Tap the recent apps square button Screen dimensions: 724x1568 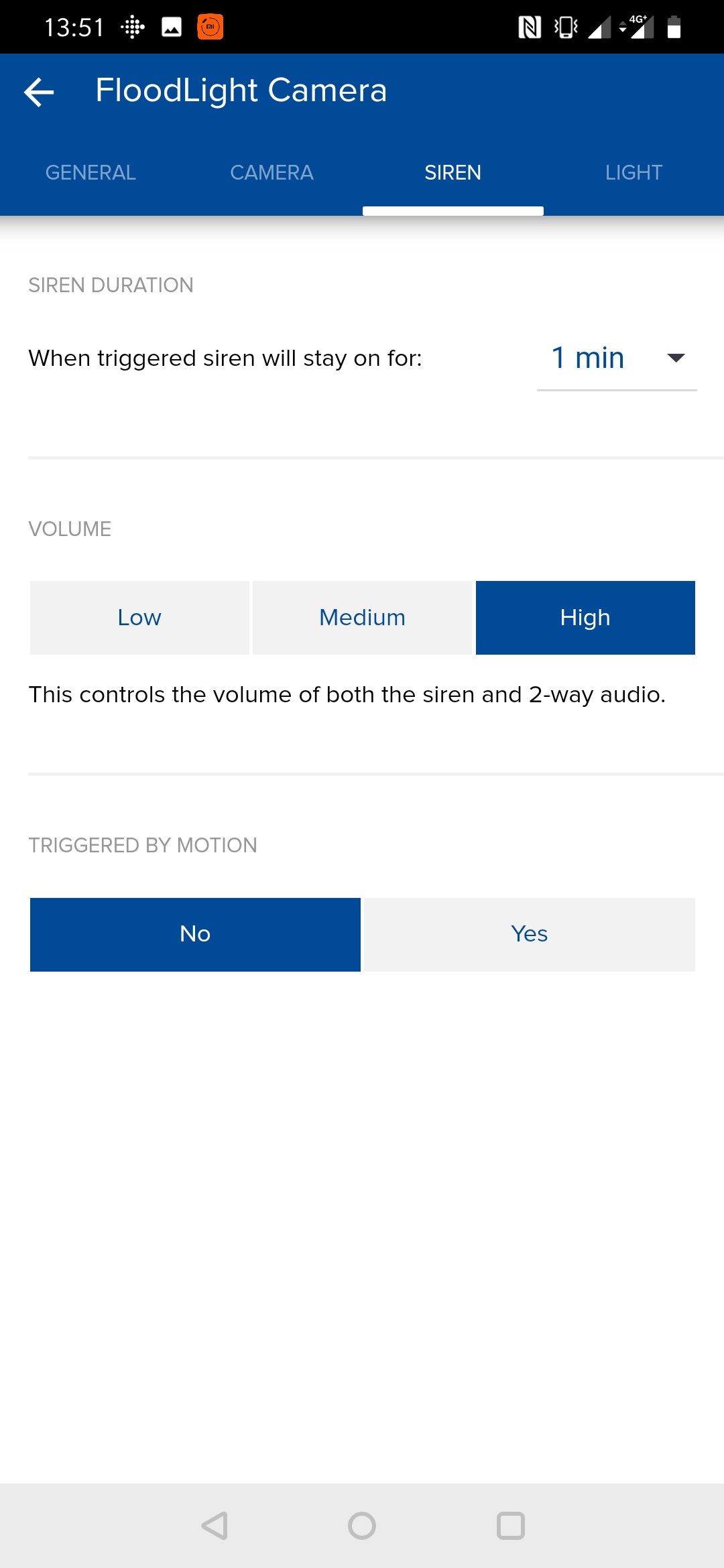[x=510, y=1526]
